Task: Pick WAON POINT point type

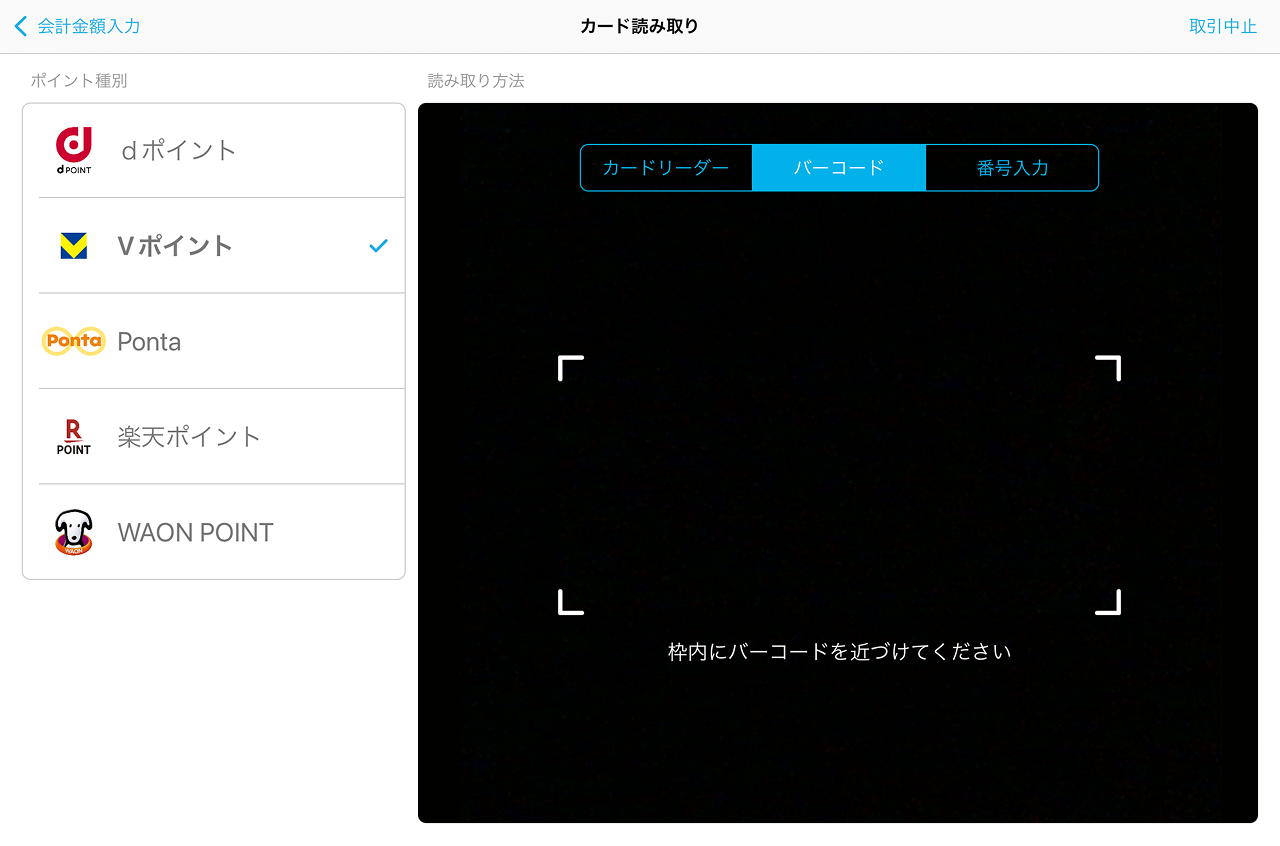Action: [x=214, y=532]
